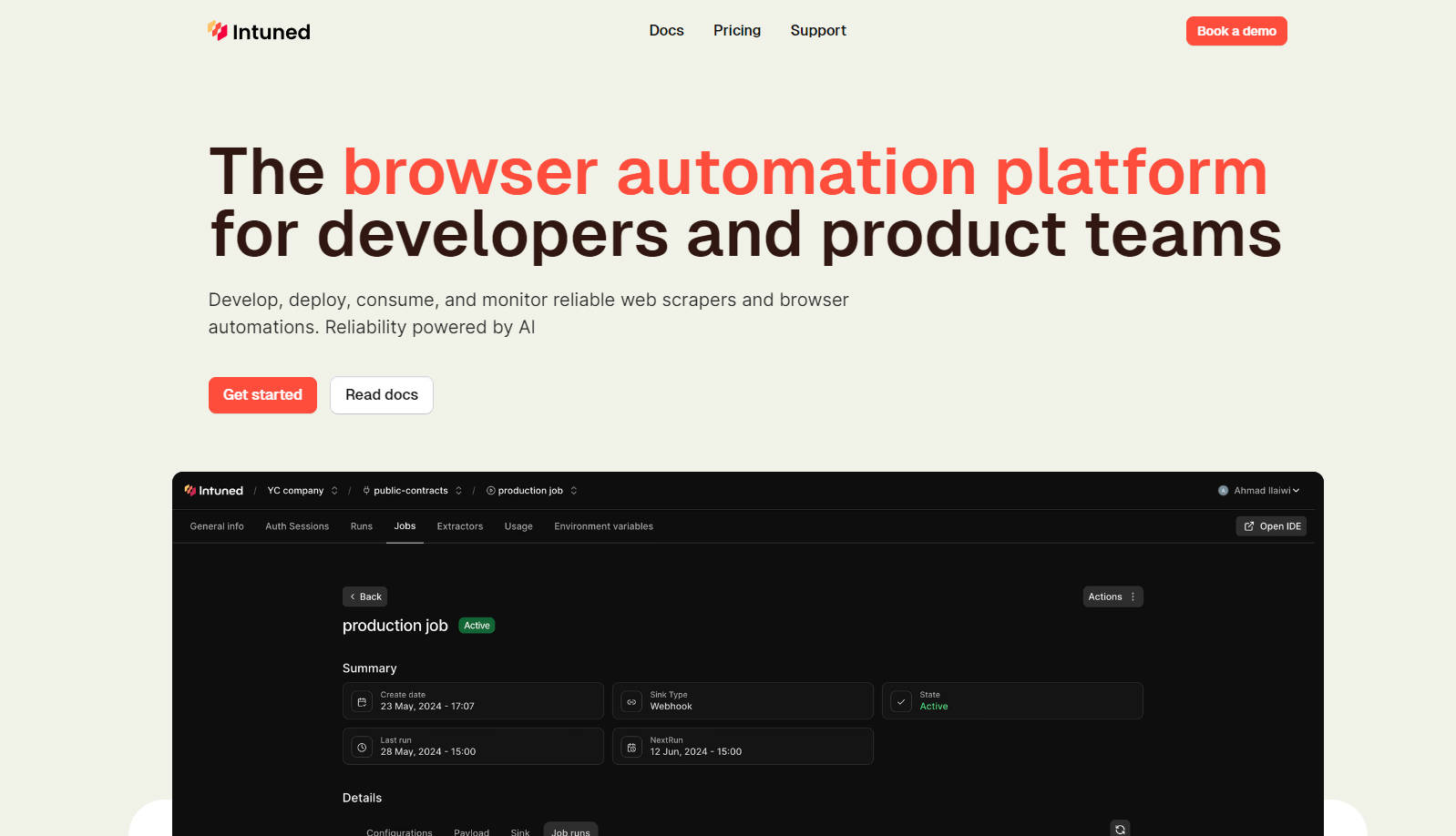Expand the public-contracts project selector

tap(458, 491)
